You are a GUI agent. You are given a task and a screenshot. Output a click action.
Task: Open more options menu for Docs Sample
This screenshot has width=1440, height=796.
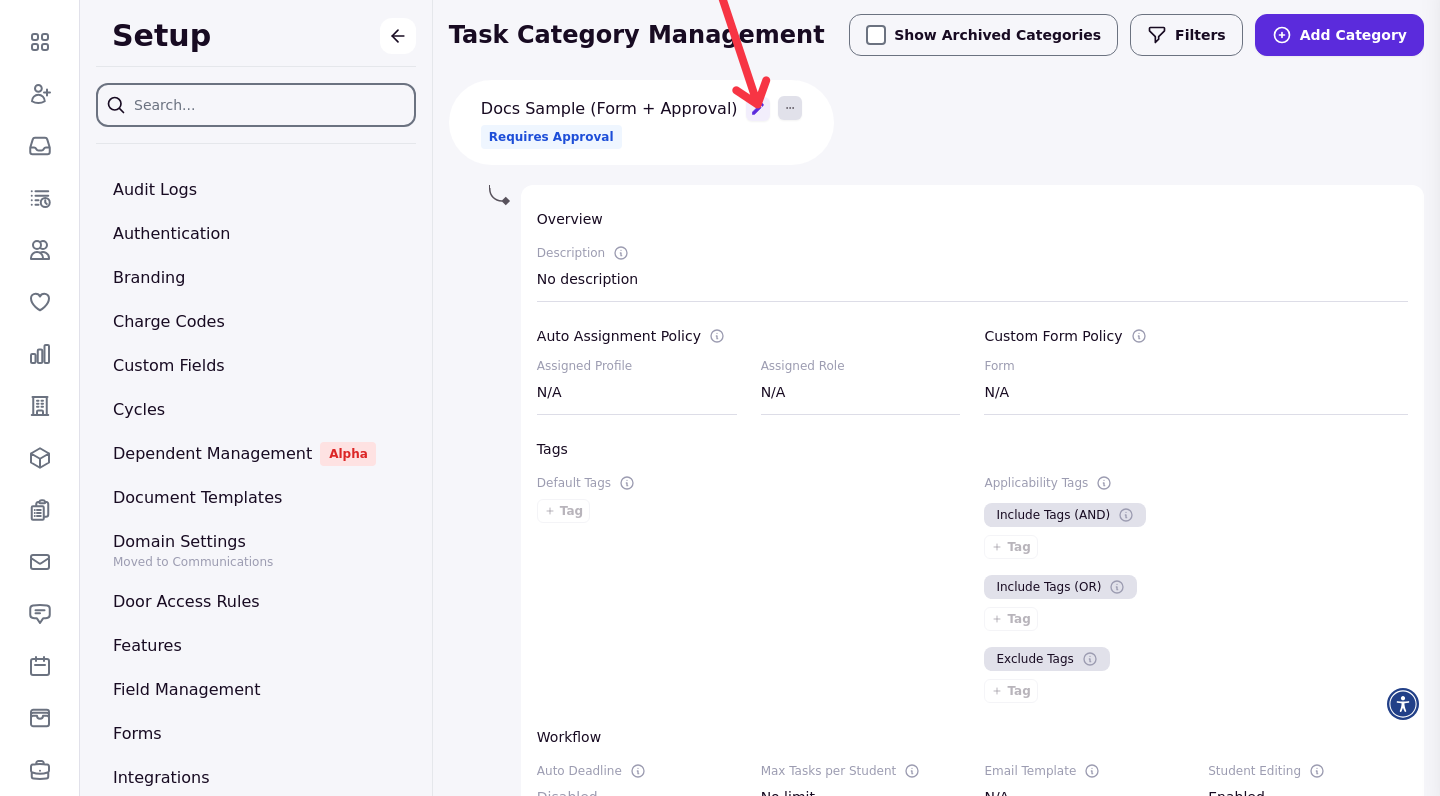(790, 108)
